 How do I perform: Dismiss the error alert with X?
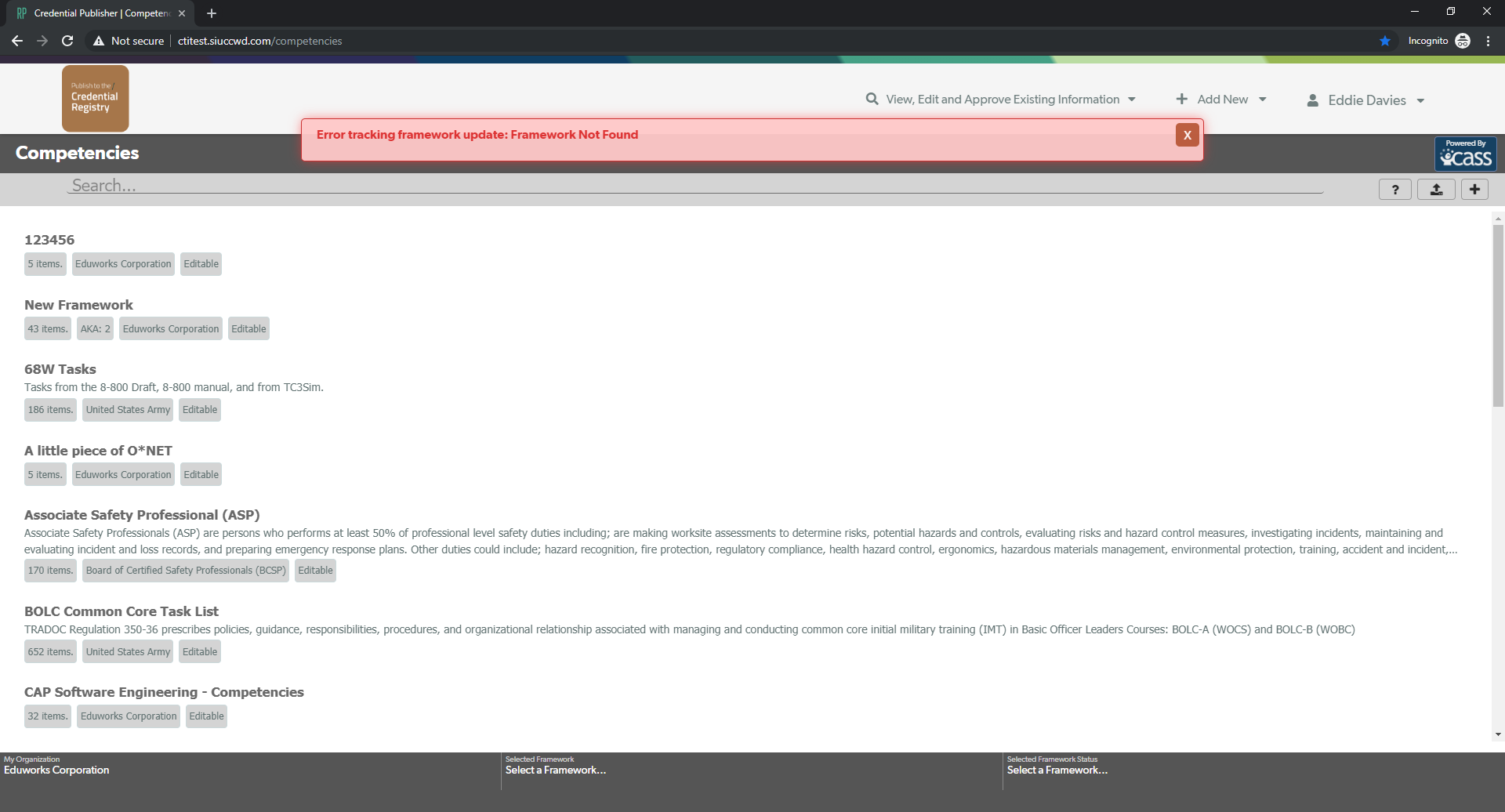1187,135
